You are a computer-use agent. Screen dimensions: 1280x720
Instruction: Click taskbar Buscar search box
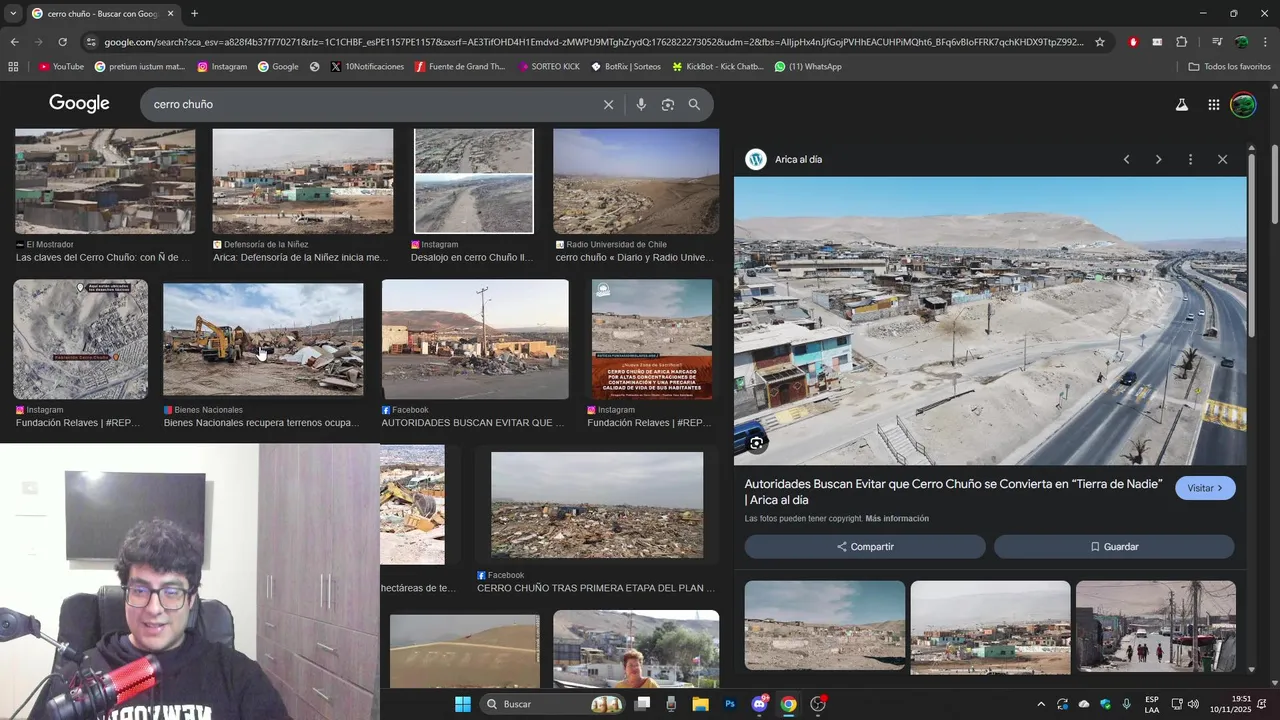pos(552,704)
